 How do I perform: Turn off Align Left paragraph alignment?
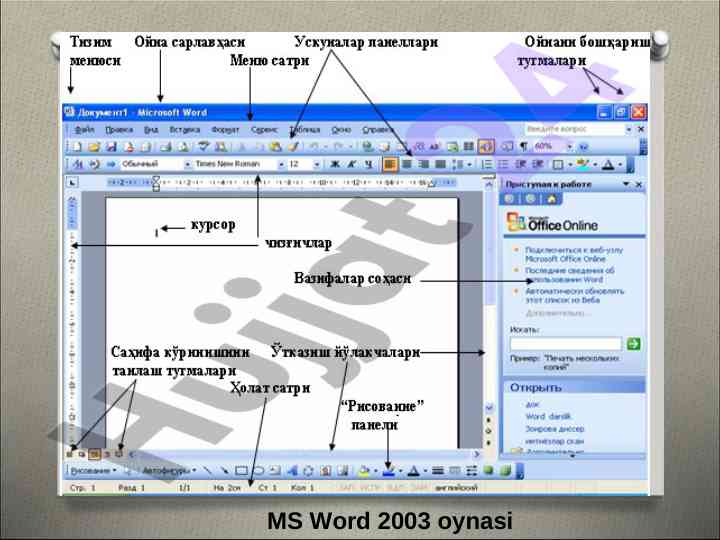(389, 164)
